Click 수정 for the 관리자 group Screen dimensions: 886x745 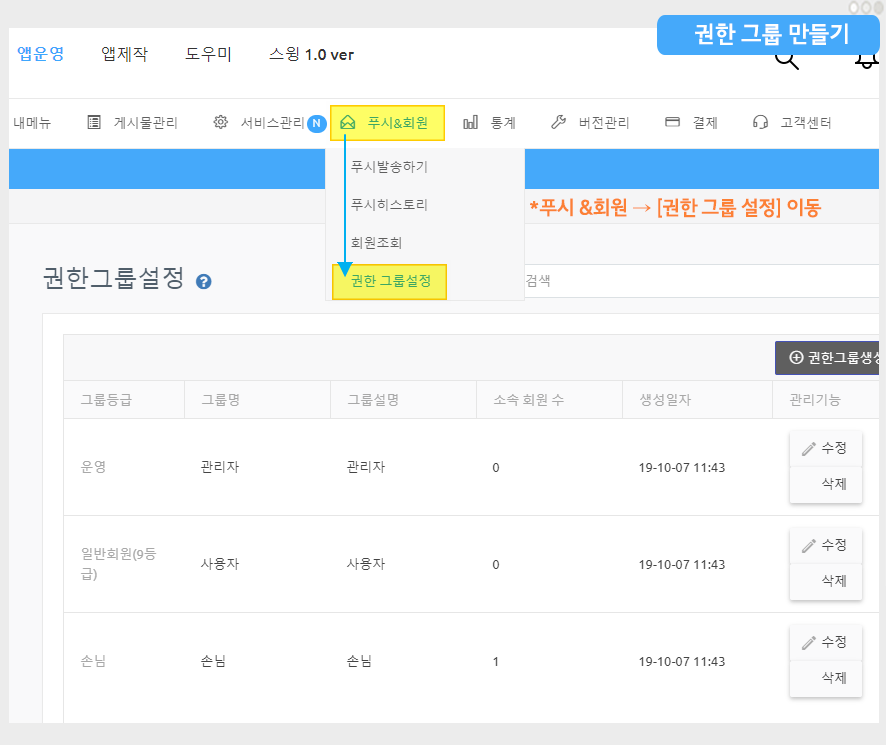[x=825, y=448]
